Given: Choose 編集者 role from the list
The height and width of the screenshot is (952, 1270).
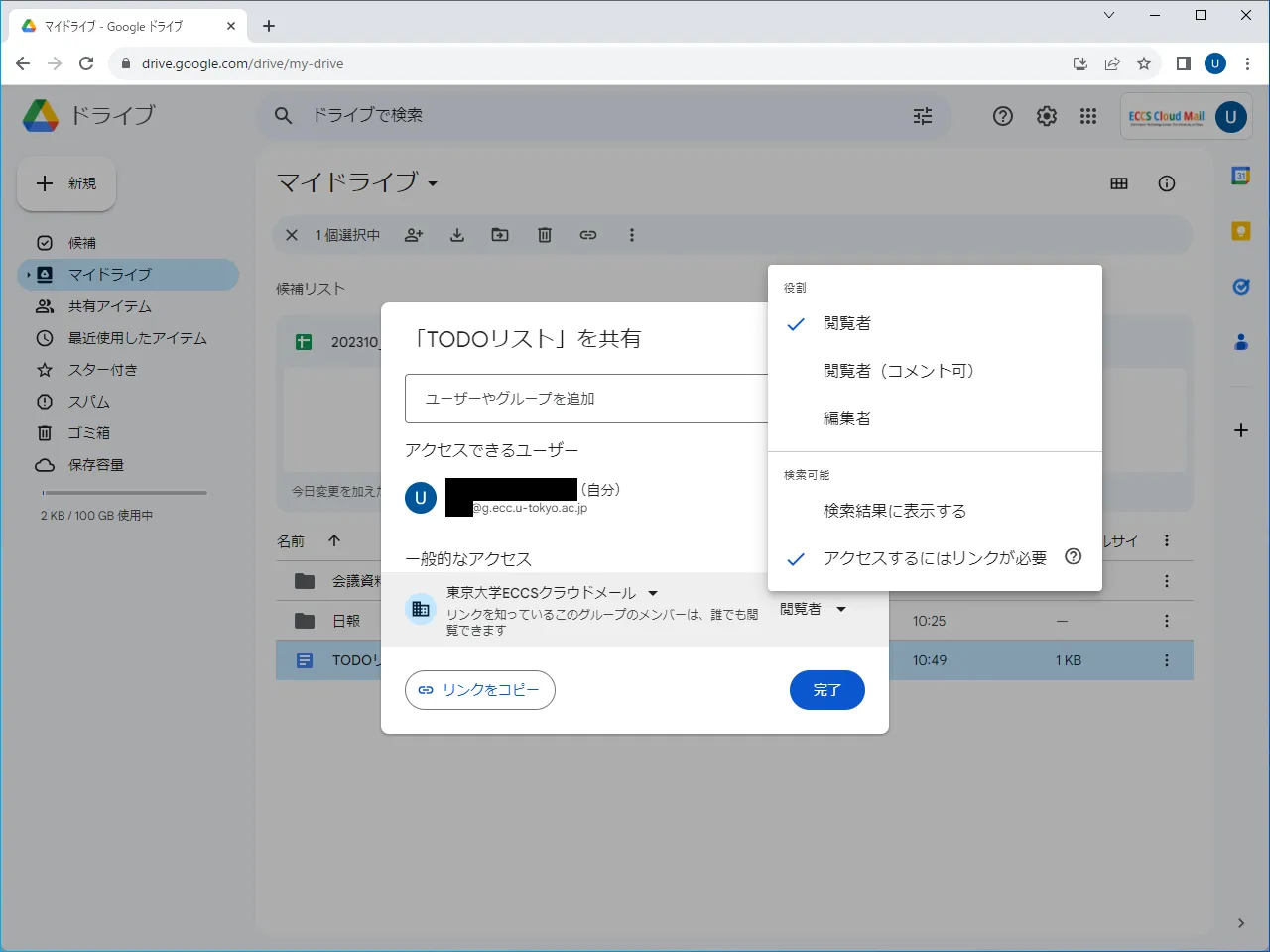Looking at the screenshot, I should [847, 418].
